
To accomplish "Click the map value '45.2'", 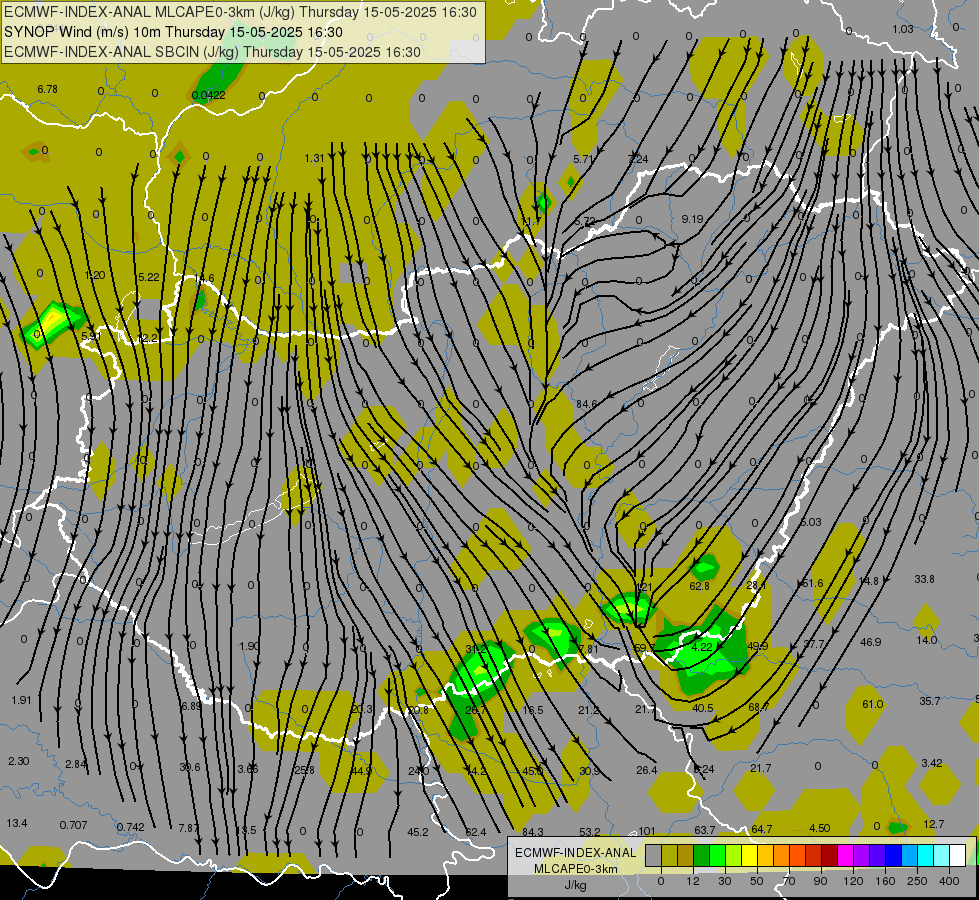I will (x=418, y=832).
